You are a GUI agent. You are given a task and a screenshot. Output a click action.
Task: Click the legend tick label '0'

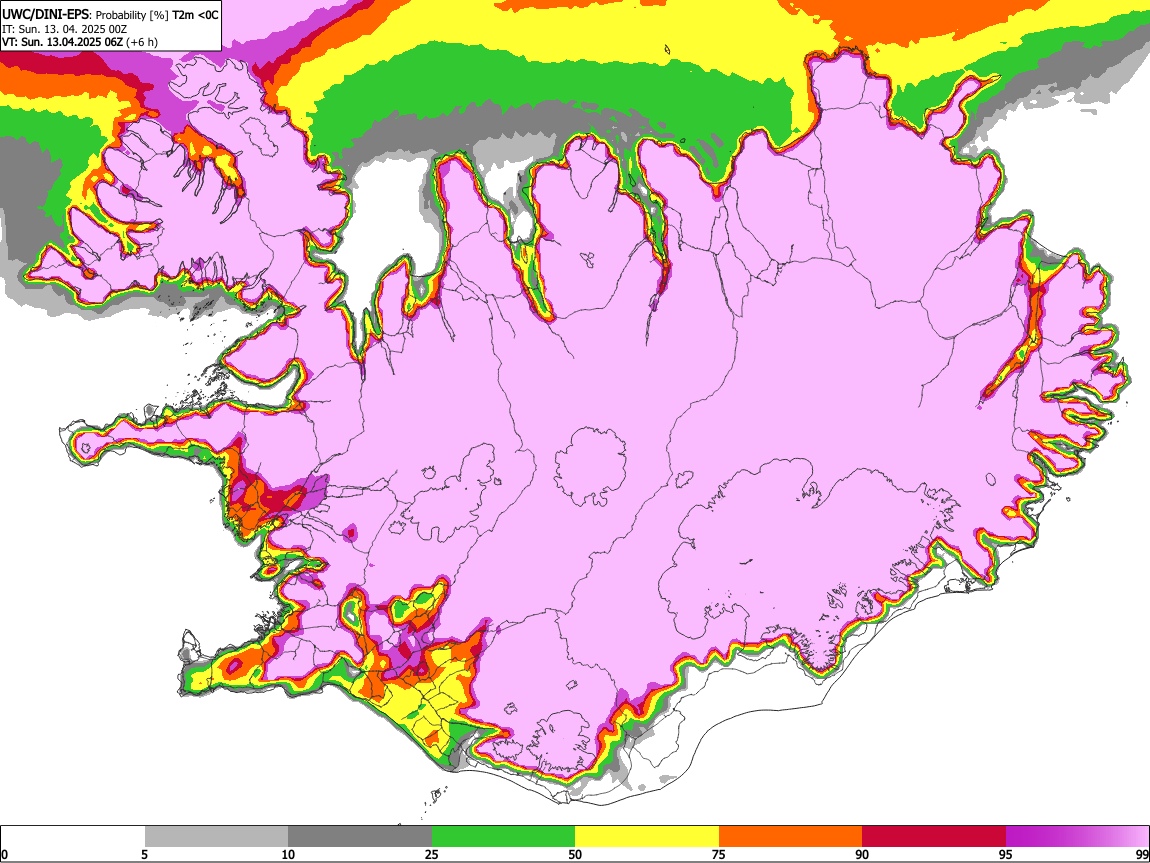(x=4, y=855)
